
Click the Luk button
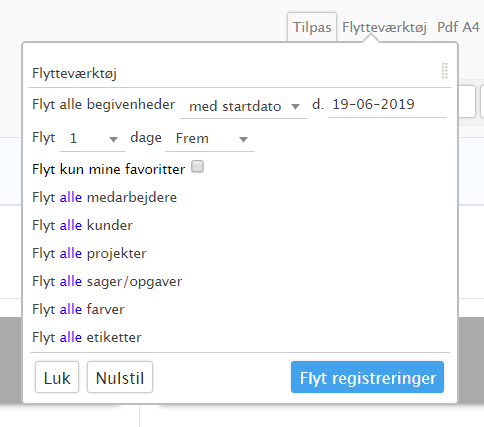[57, 377]
